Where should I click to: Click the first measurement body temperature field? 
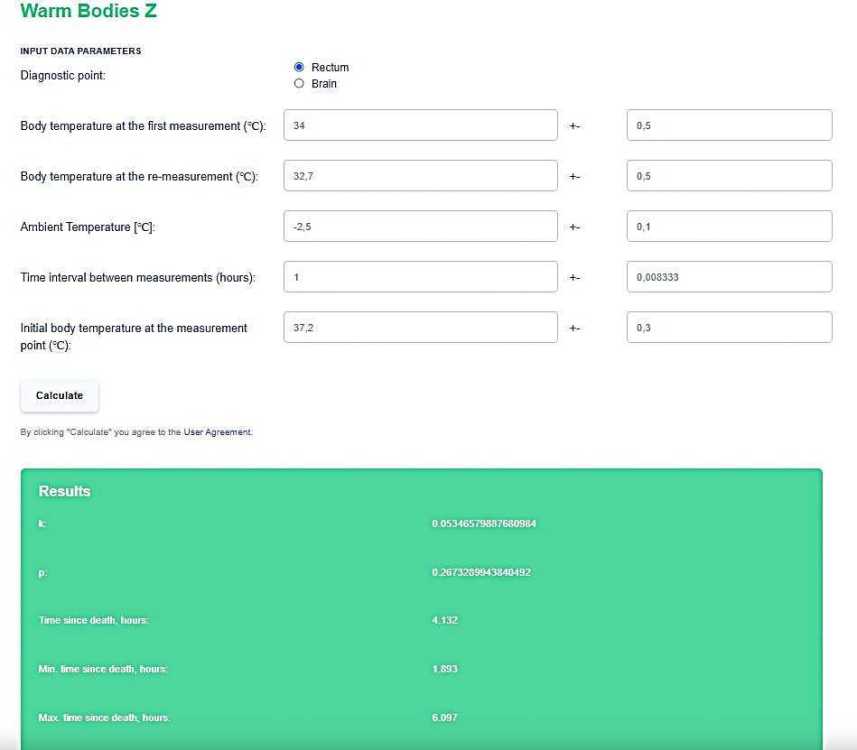420,125
